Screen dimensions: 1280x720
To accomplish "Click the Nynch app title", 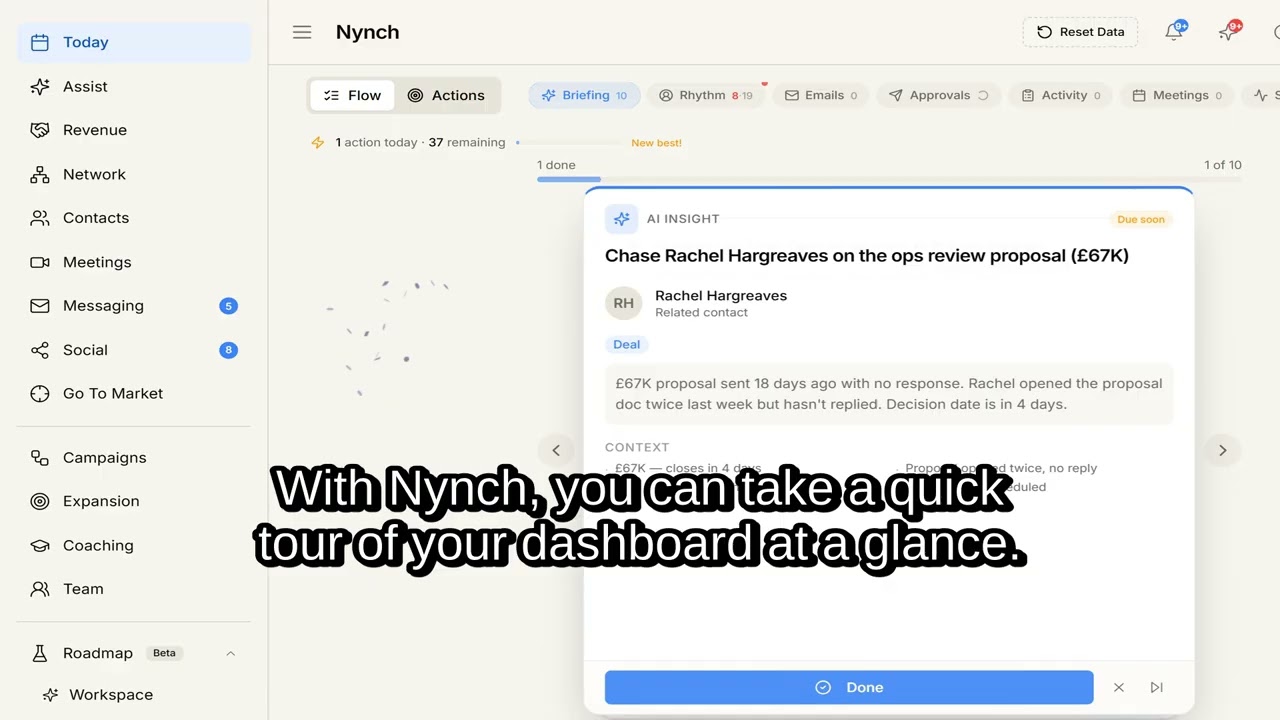I will (367, 32).
